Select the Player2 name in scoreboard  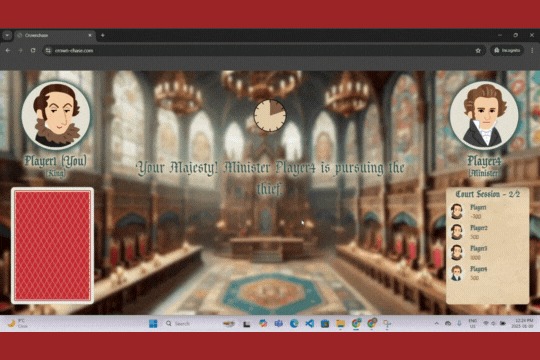pos(479,228)
